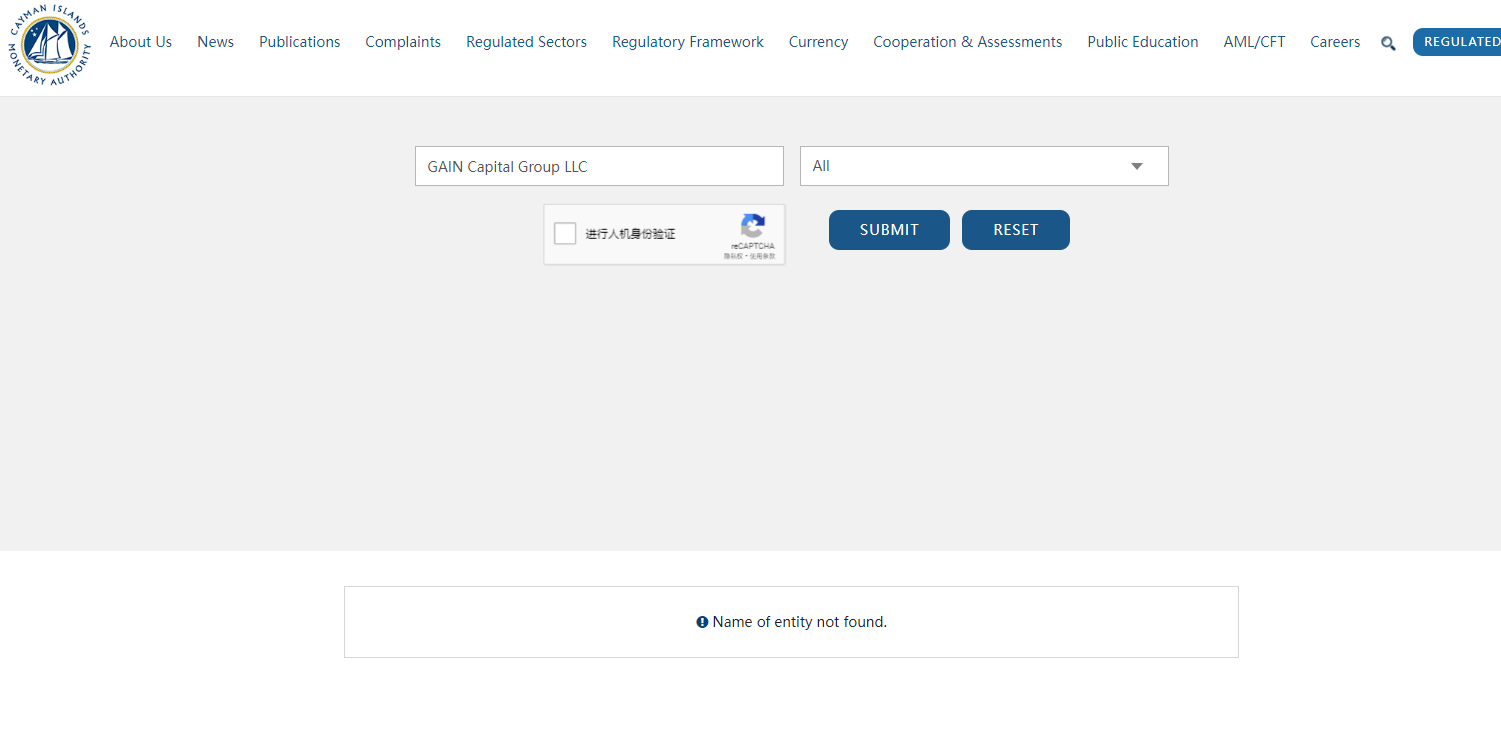
Task: Open the Publications menu
Action: click(x=300, y=42)
